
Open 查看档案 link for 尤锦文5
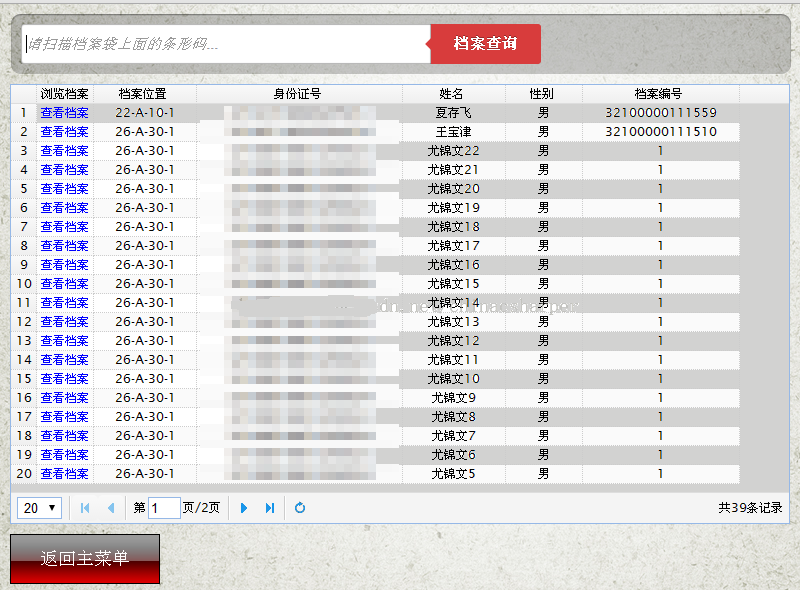point(64,473)
